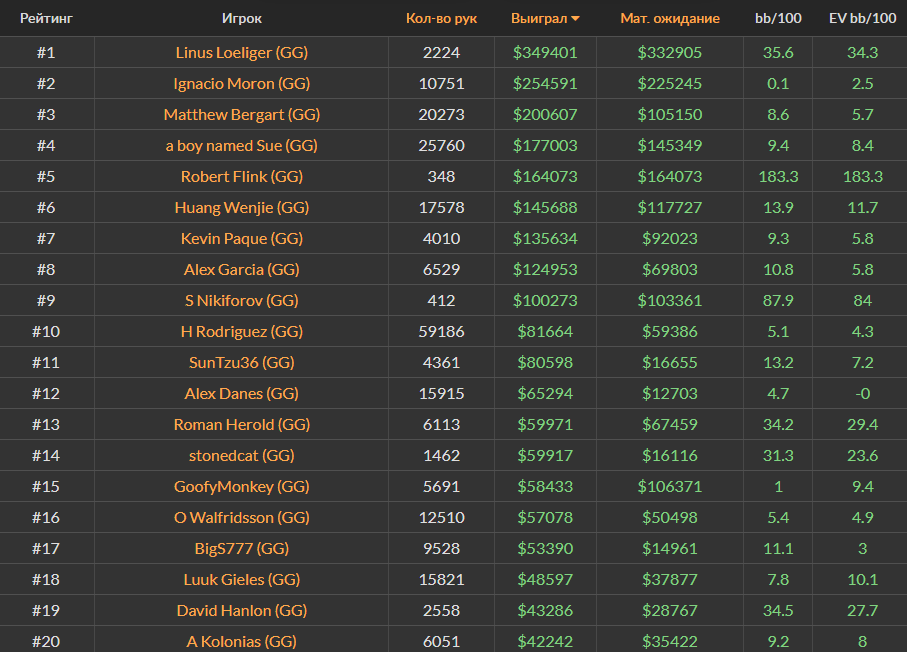907x652 pixels.
Task: Select player Matthew Bergart (GG)
Action: coord(241,115)
